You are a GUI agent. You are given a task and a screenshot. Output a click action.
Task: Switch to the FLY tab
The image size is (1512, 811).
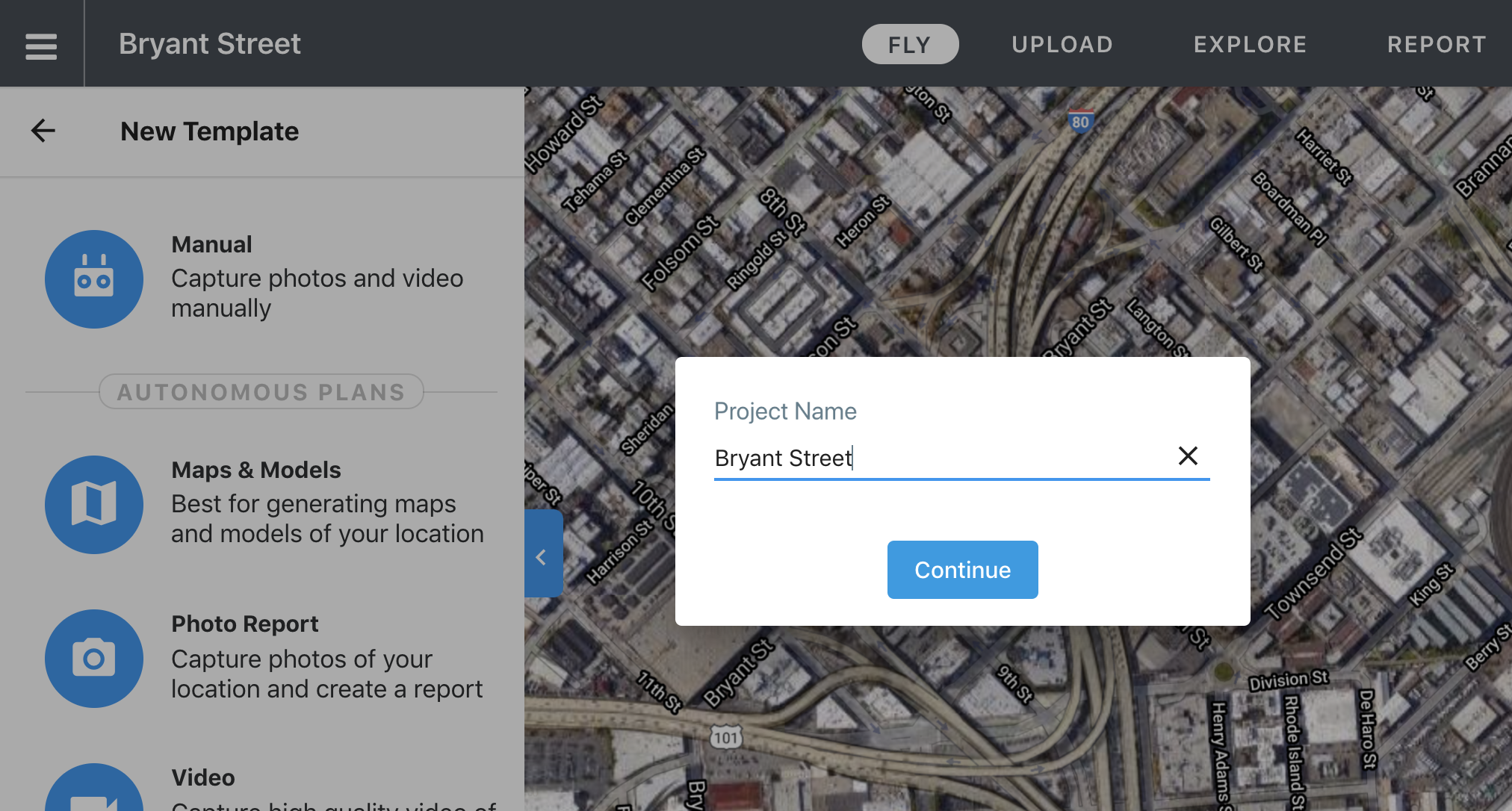pos(910,44)
